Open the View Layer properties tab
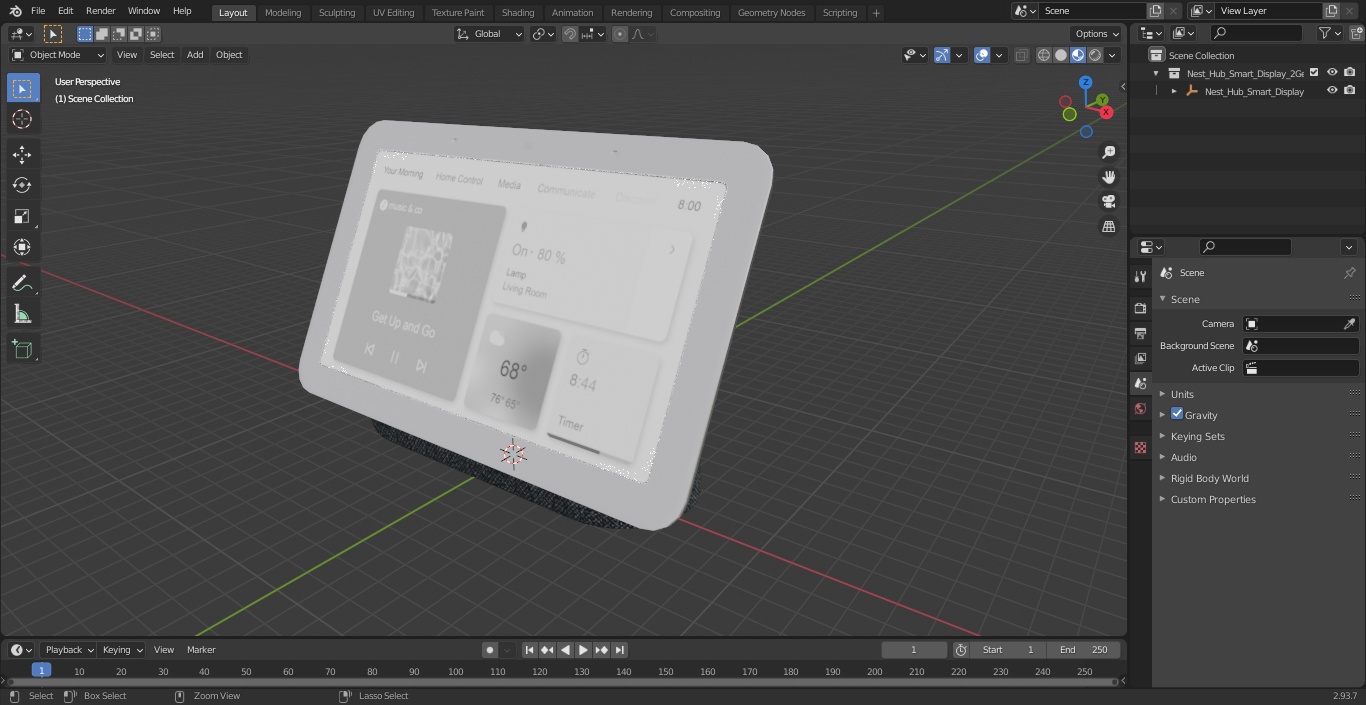1366x705 pixels. click(1140, 358)
